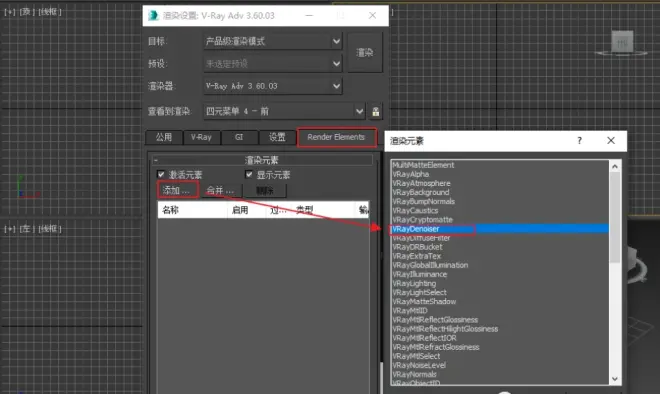Open the 渲染器 dropdown showing V-Ray Adv

point(273,86)
